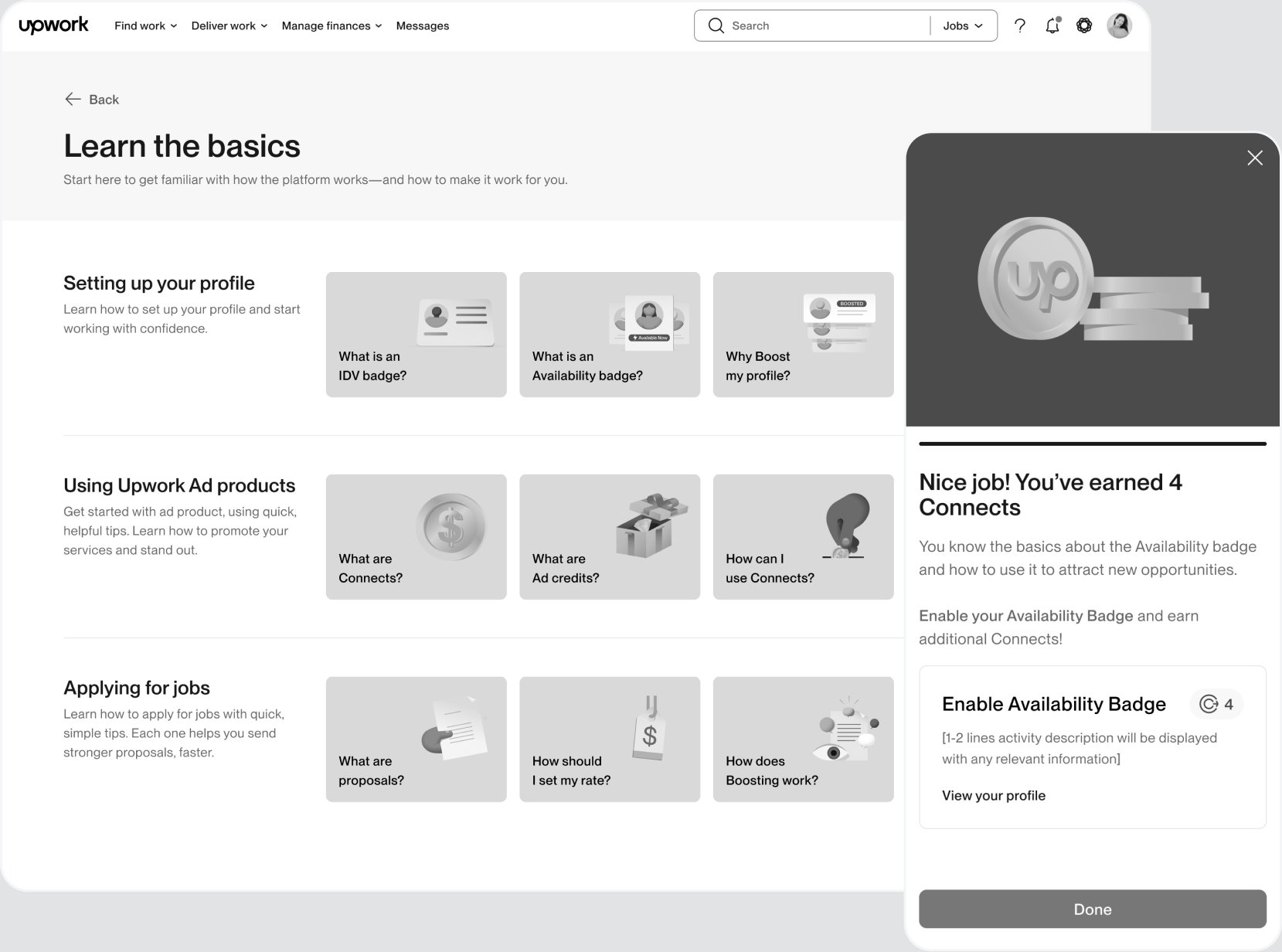Click the eye illustration on Boosting card
1282x952 pixels.
[845, 728]
